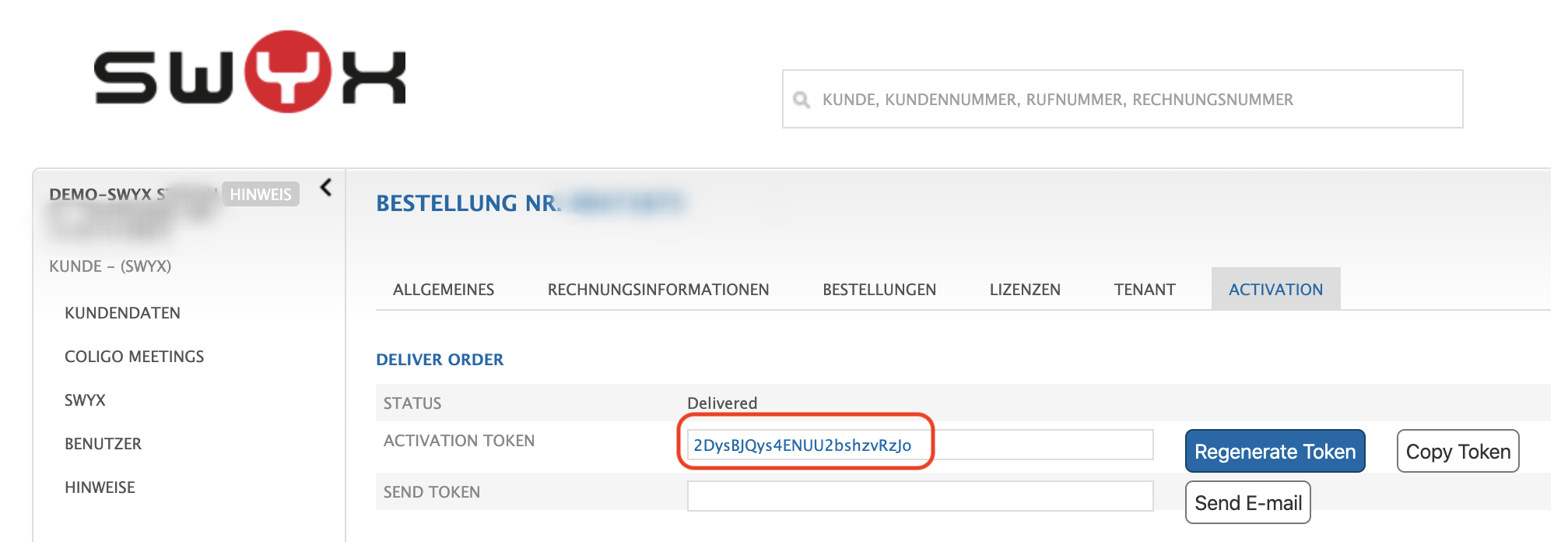Image resolution: width=1568 pixels, height=542 pixels.
Task: Click the HINWEIS badge
Action: coord(261,194)
